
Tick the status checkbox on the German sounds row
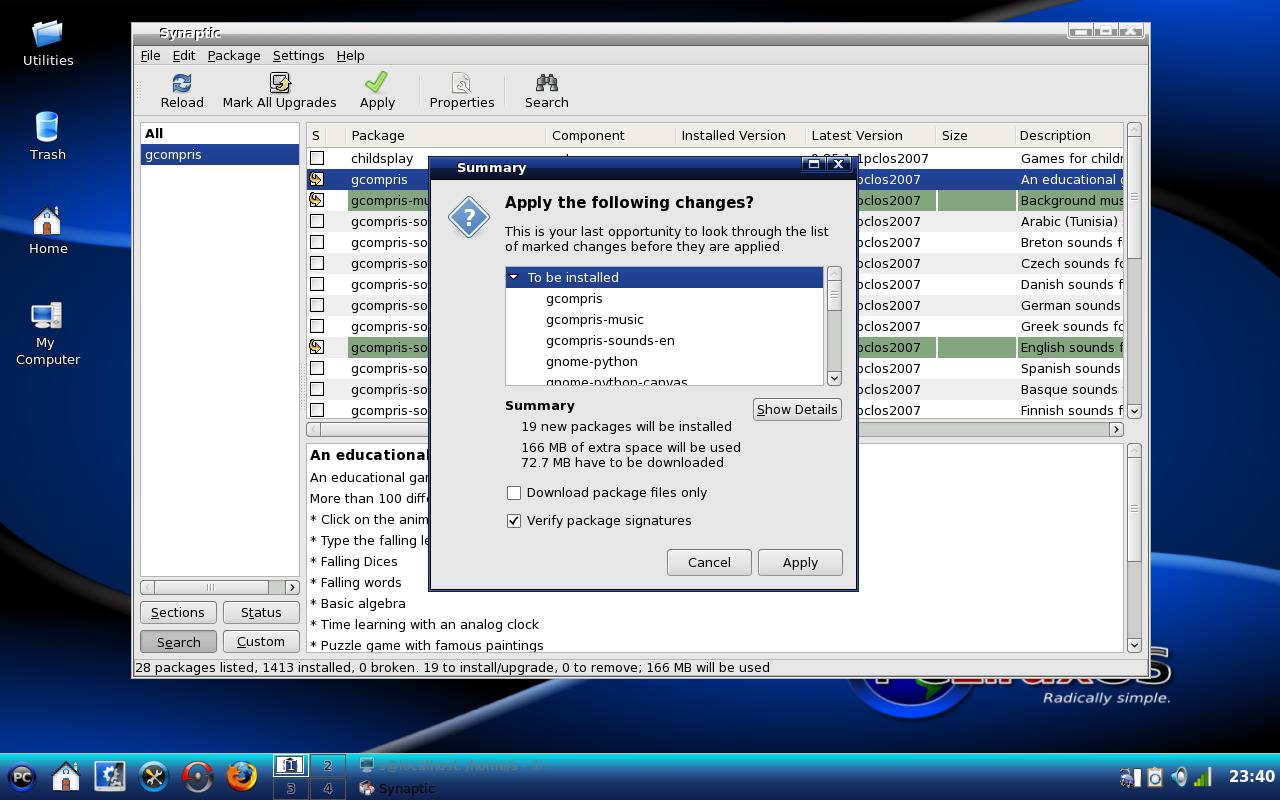(x=317, y=305)
